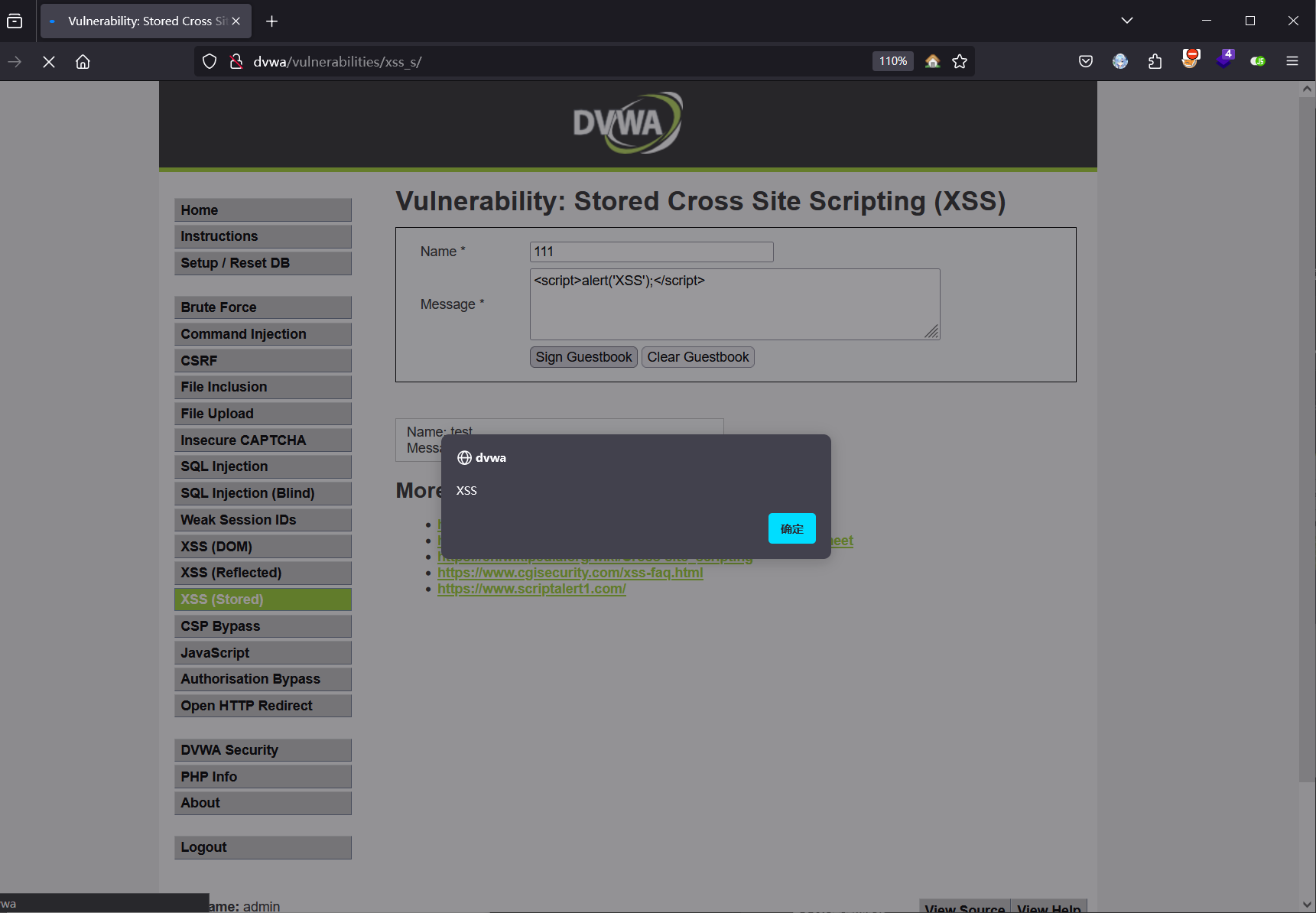Grab the Message textarea resize handle

(931, 331)
